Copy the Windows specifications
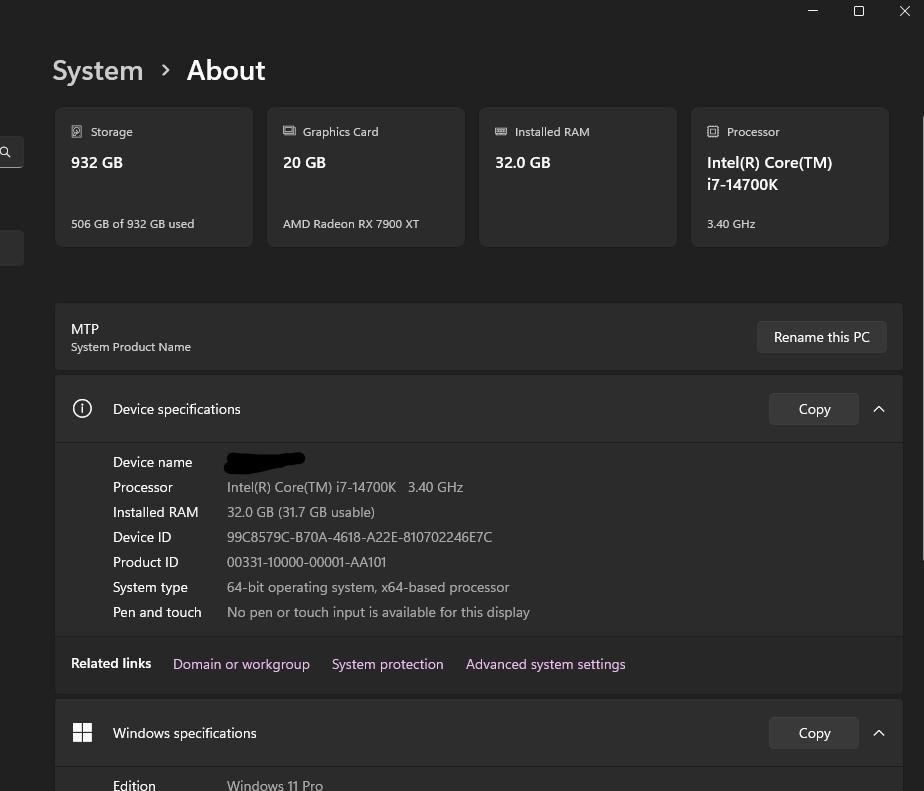 coord(814,733)
